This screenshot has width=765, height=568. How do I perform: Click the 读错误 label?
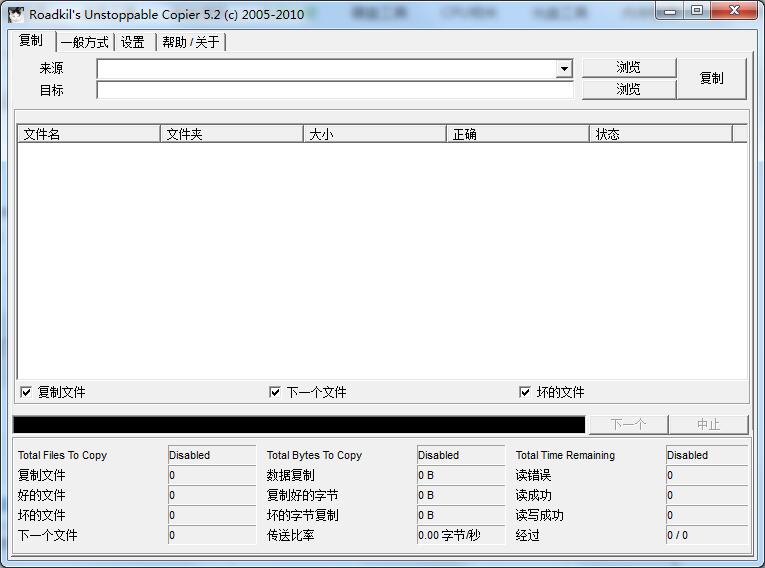coord(533,475)
